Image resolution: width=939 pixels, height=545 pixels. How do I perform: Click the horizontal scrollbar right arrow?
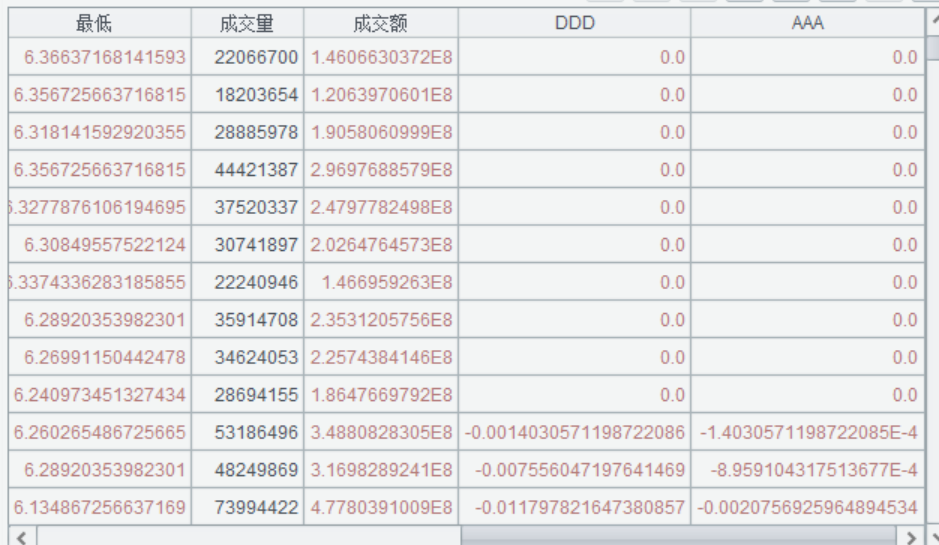click(x=911, y=537)
